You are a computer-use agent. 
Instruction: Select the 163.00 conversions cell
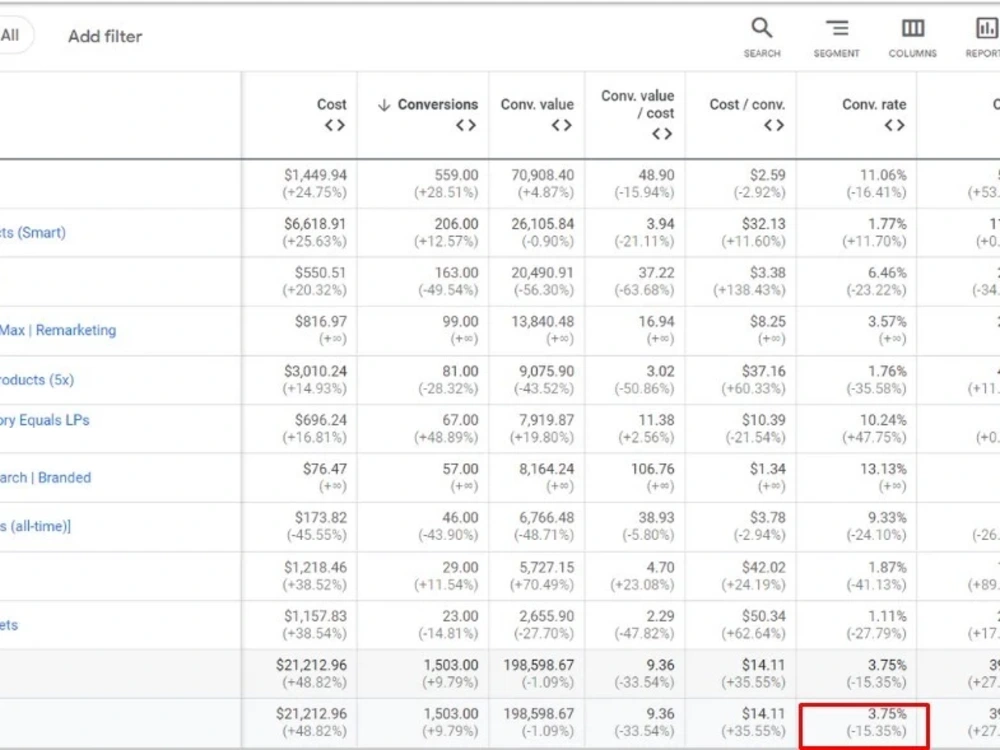click(423, 282)
